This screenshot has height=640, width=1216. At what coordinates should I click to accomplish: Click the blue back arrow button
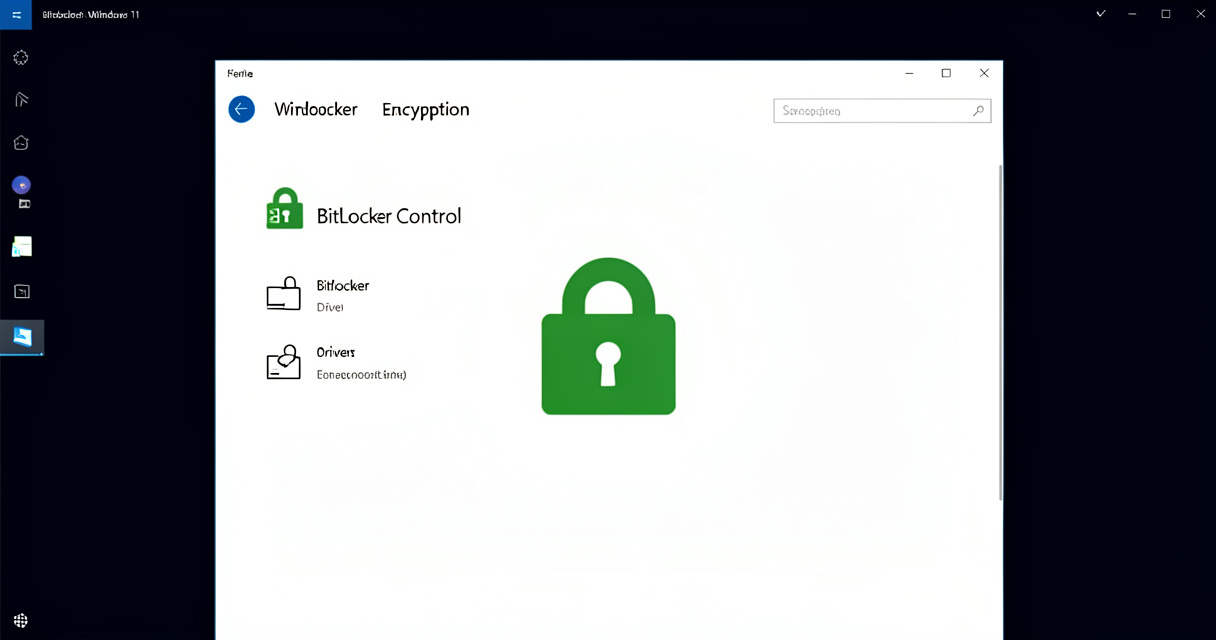tap(241, 109)
